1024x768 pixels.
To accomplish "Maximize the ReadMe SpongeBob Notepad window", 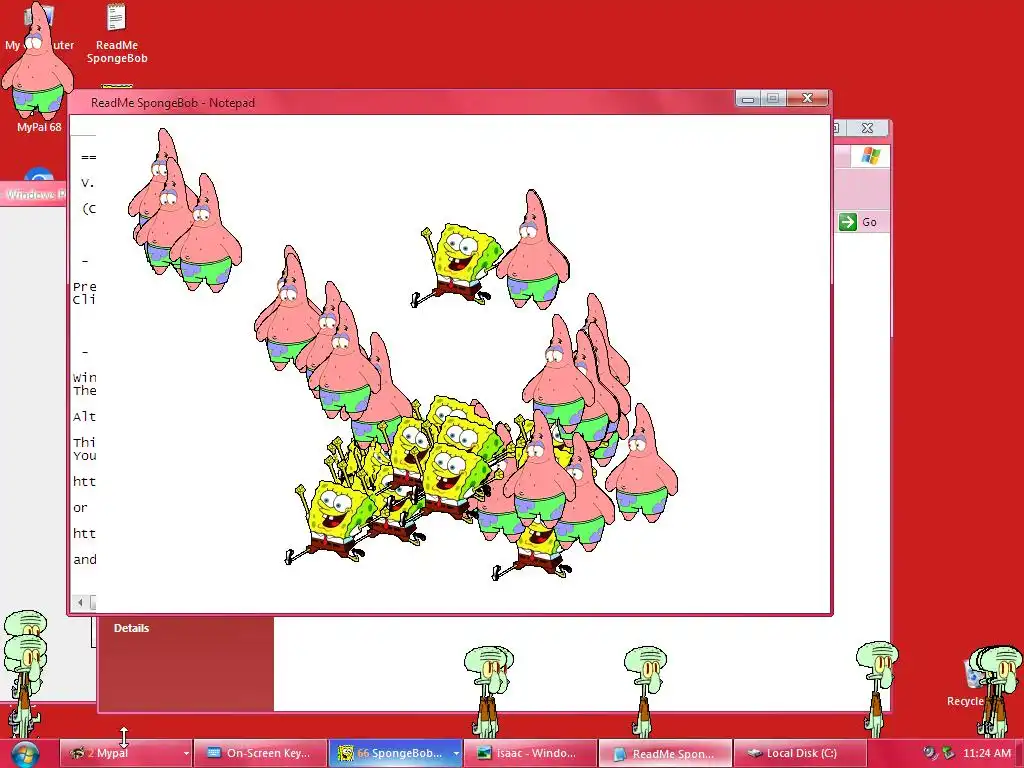I will 773,99.
